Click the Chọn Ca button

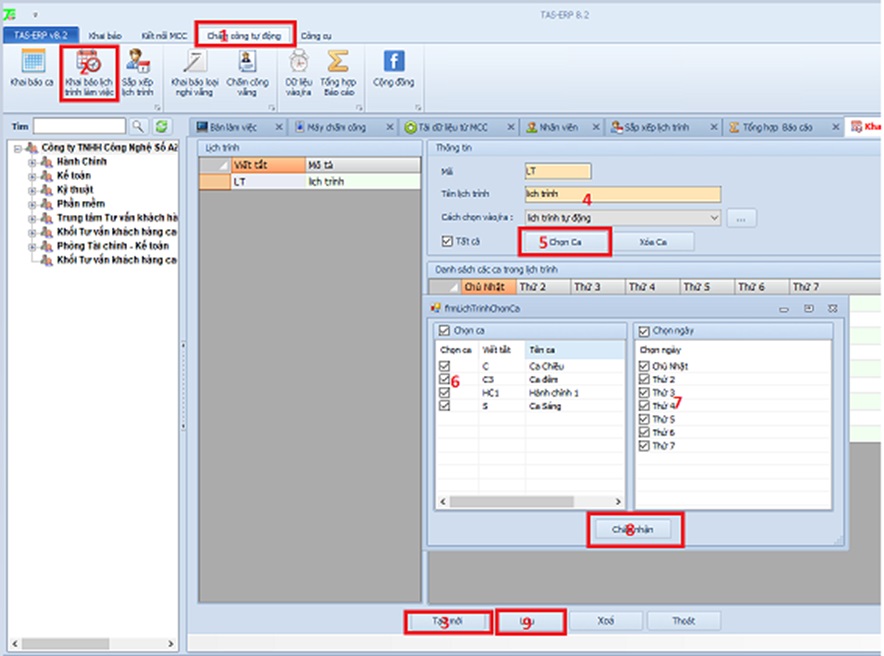tap(565, 242)
